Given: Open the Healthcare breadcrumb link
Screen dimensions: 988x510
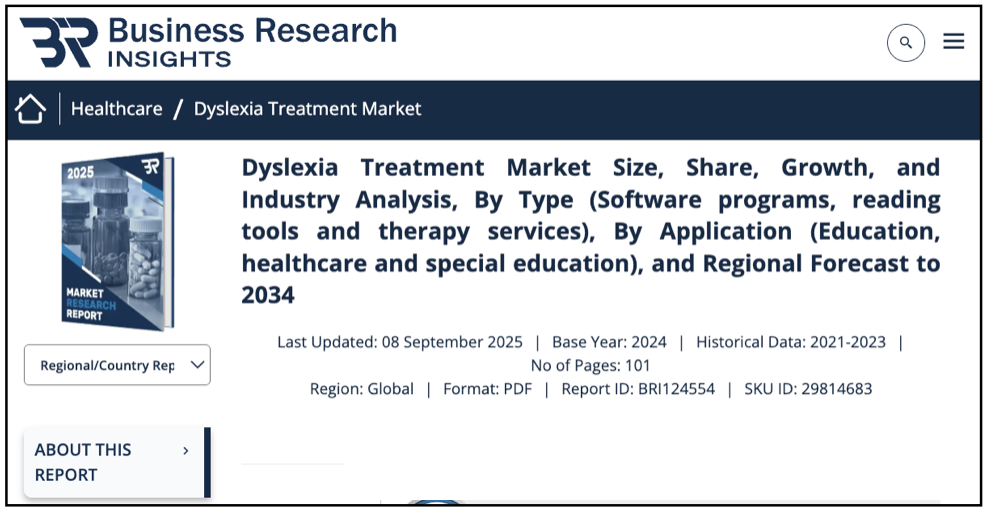Looking at the screenshot, I should [116, 109].
